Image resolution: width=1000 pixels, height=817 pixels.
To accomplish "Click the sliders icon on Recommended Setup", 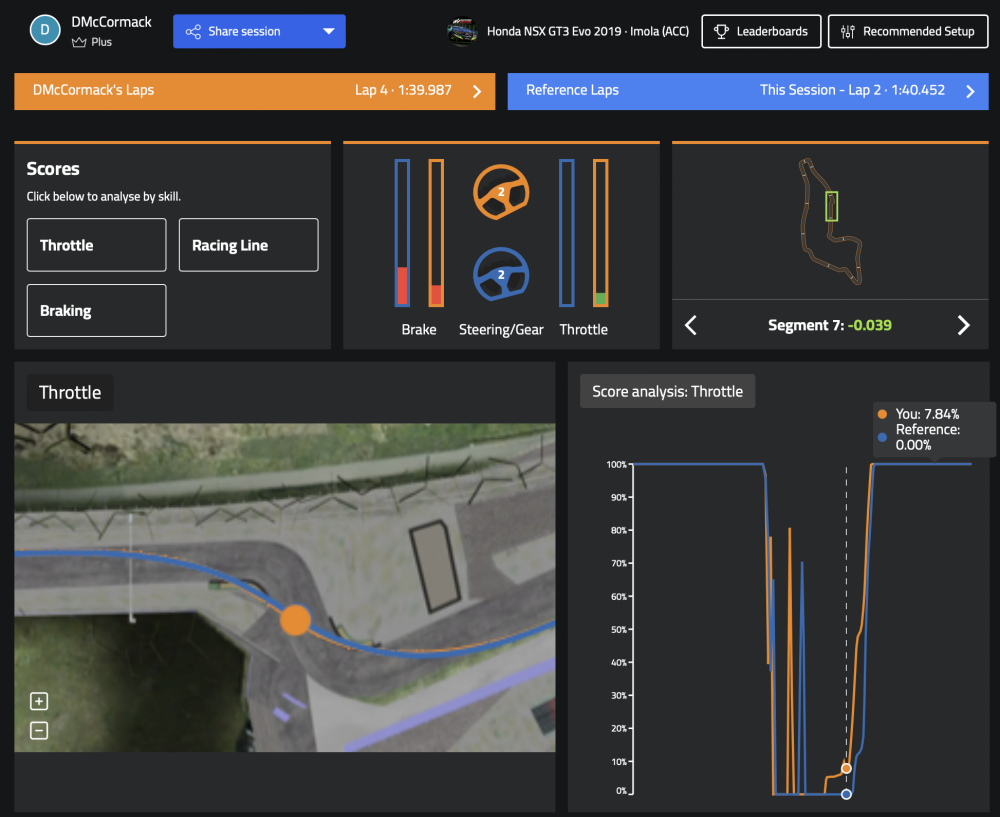I will (x=848, y=31).
